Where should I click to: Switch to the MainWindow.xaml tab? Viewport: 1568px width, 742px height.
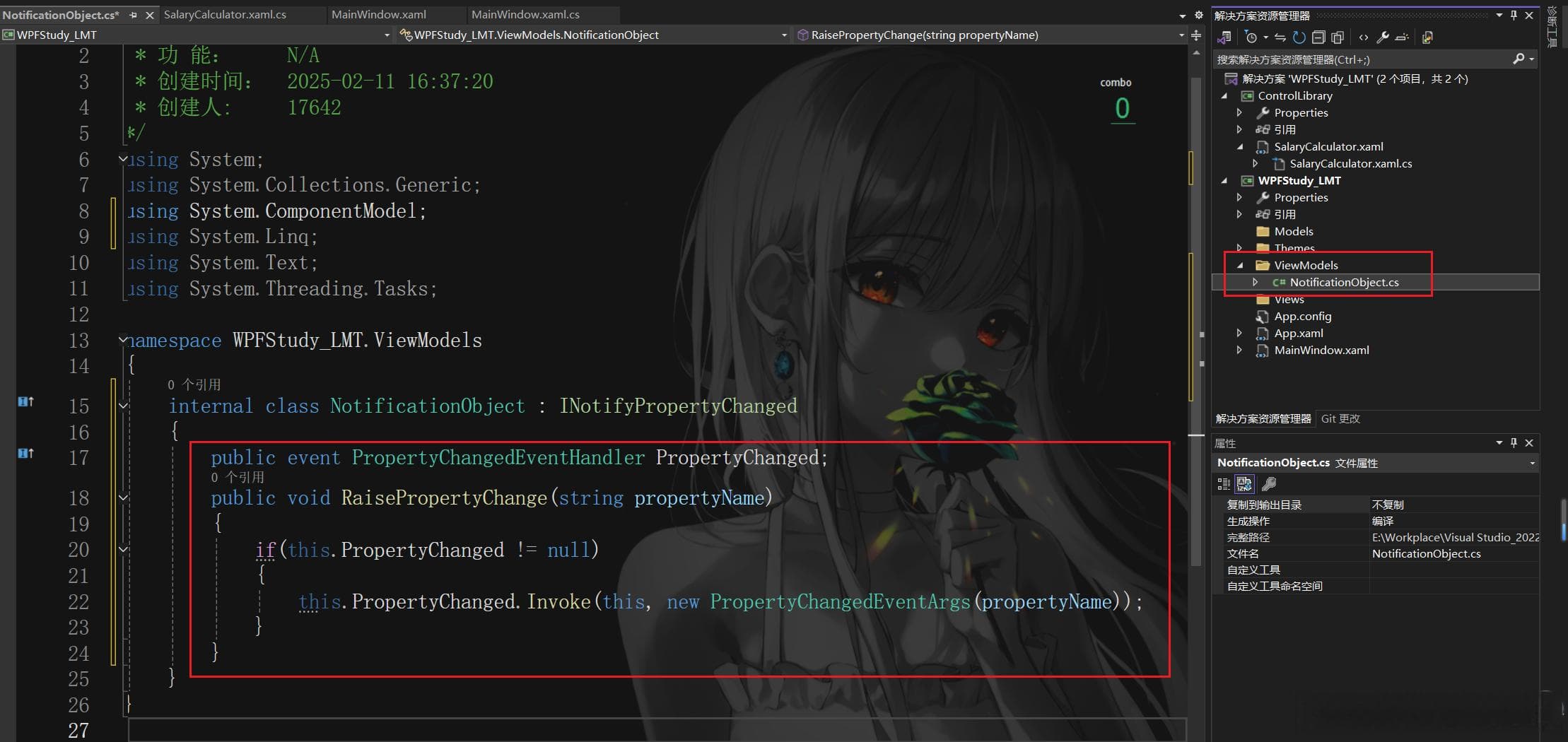(379, 14)
